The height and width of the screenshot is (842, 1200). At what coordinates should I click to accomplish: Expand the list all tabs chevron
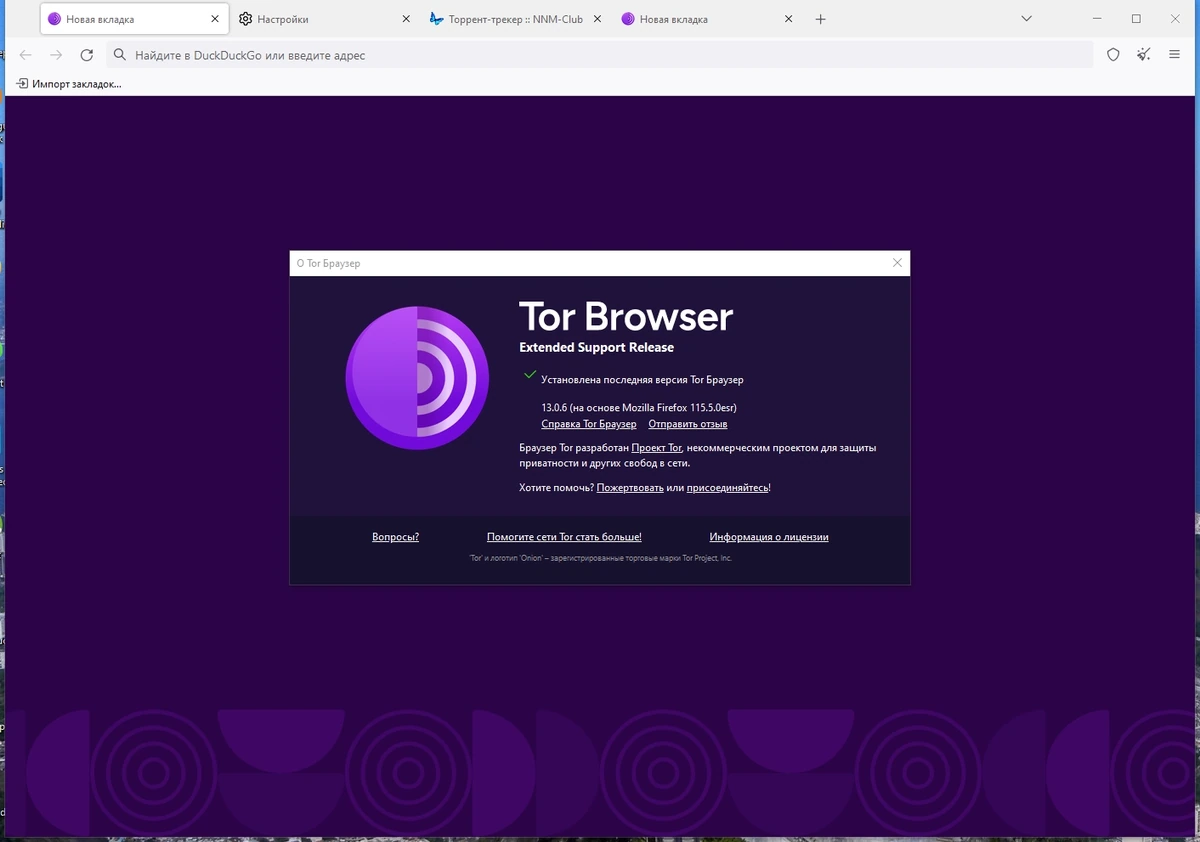coord(1026,19)
